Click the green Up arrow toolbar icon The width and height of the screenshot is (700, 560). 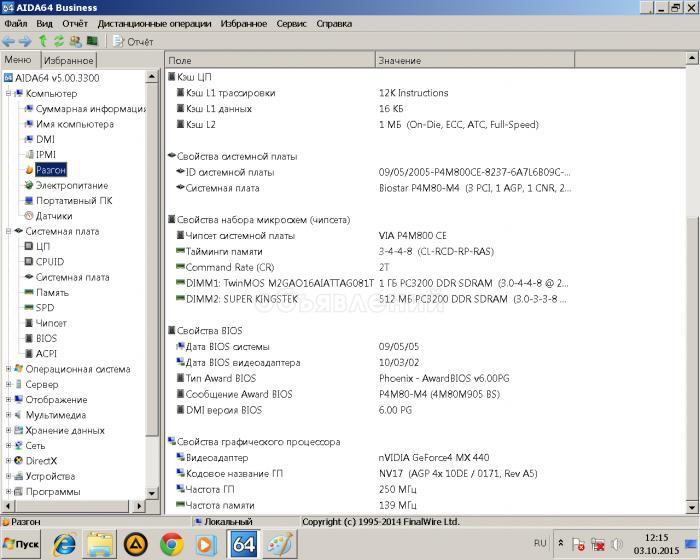click(43, 41)
